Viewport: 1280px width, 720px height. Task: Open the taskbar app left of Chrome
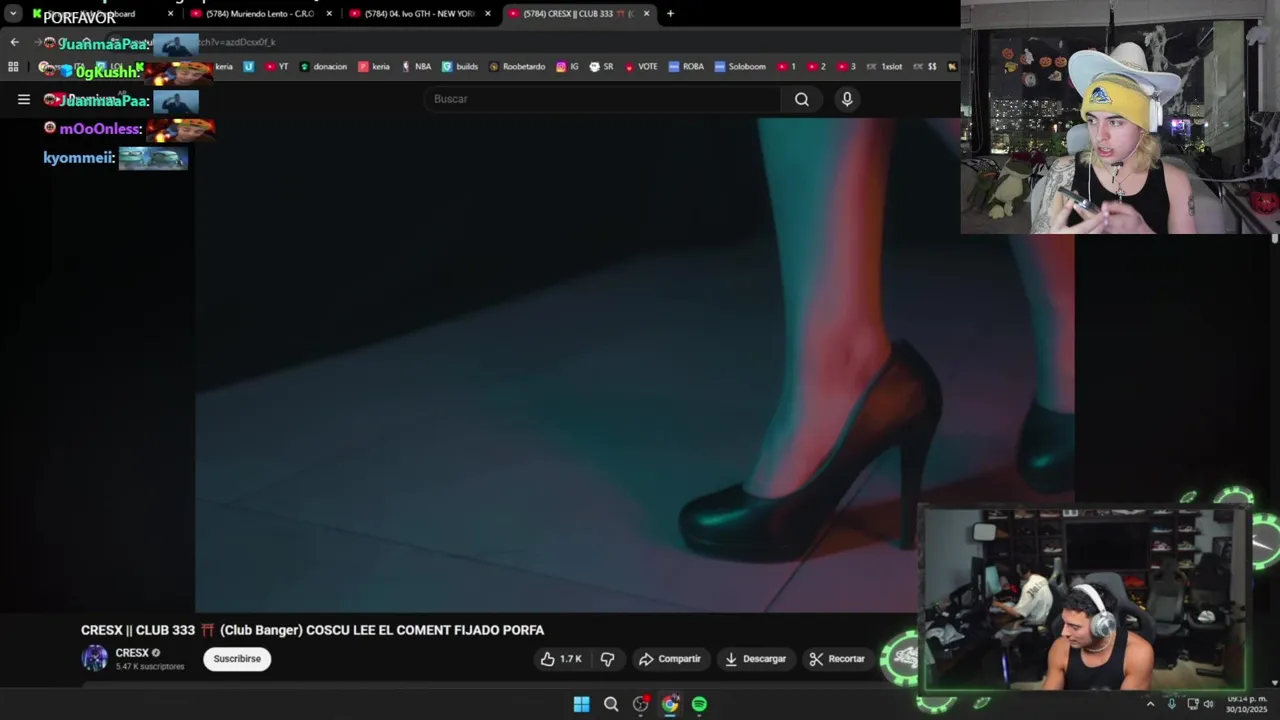[x=641, y=704]
